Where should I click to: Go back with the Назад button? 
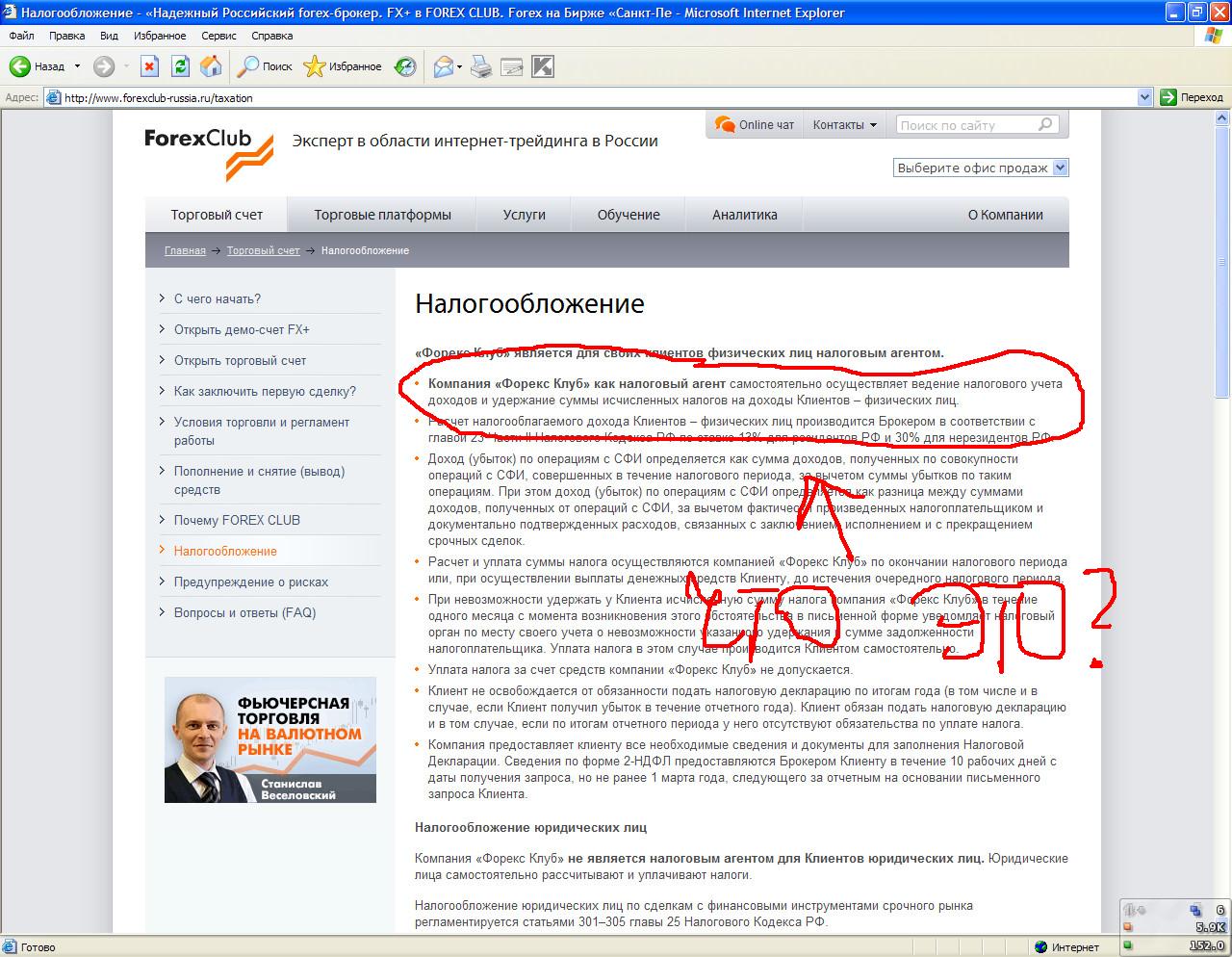pos(38,66)
